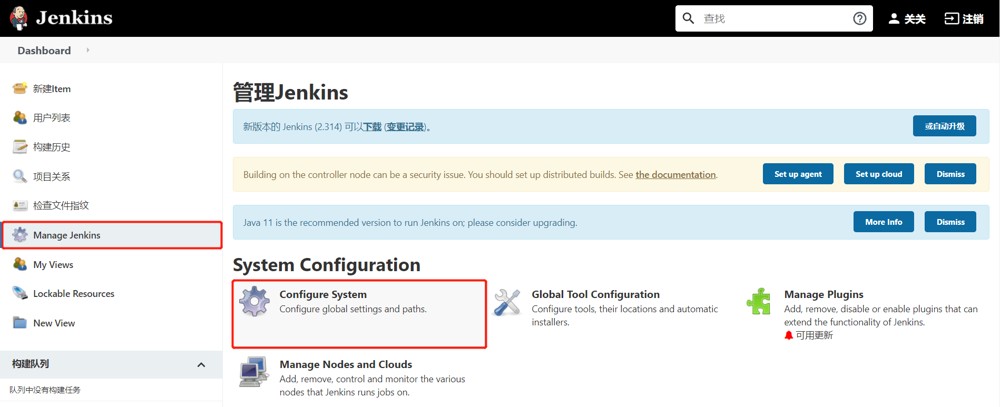Click Set up agent button
The width and height of the screenshot is (1000, 407).
[x=798, y=174]
